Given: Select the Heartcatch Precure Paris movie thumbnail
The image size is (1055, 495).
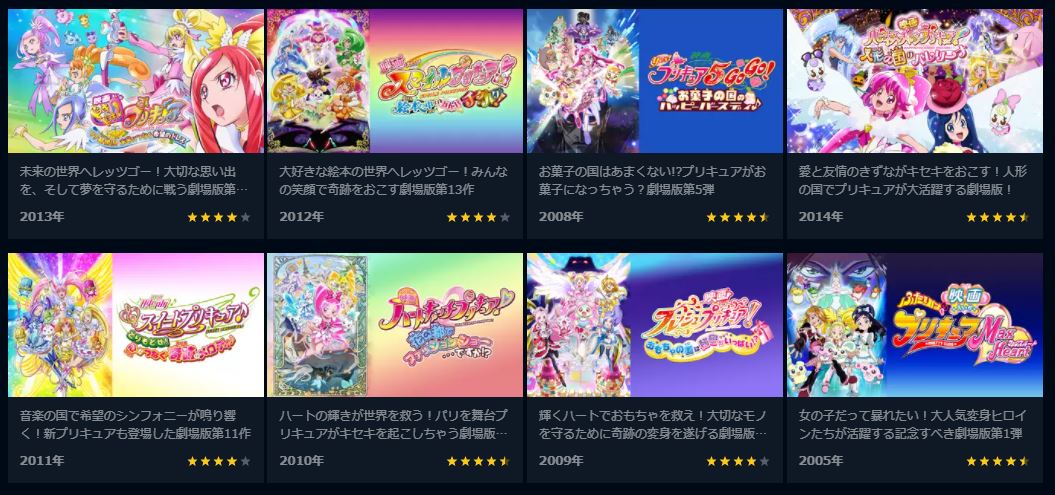Looking at the screenshot, I should tap(395, 325).
